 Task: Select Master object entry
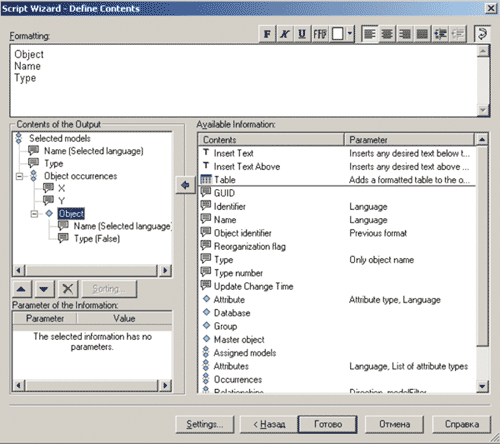(x=239, y=340)
